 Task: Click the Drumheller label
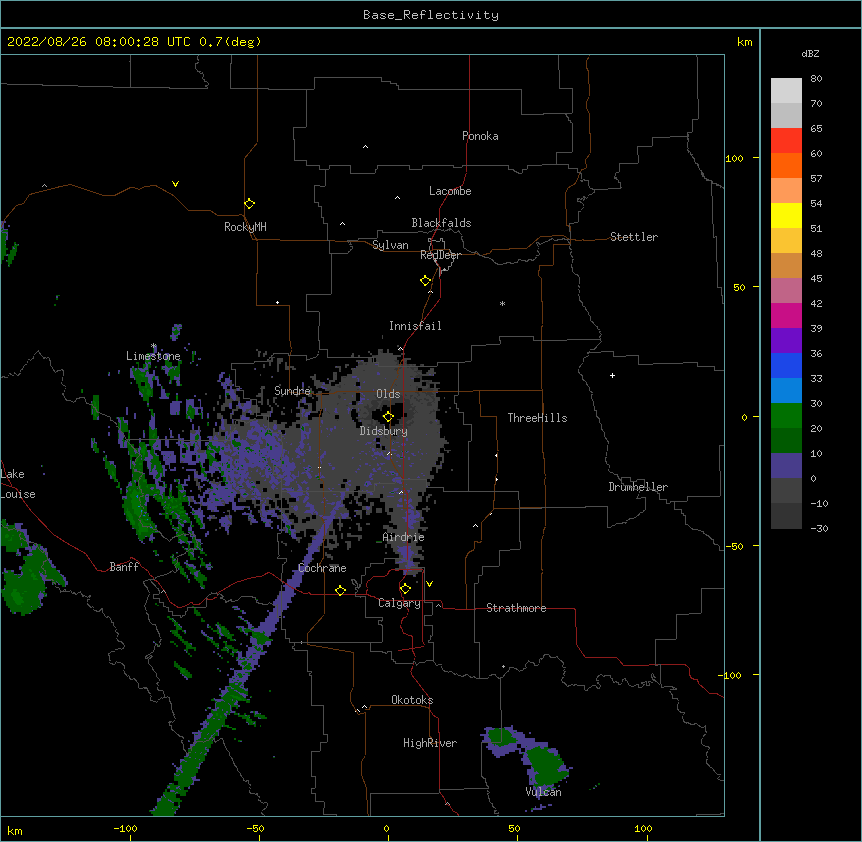(x=638, y=487)
